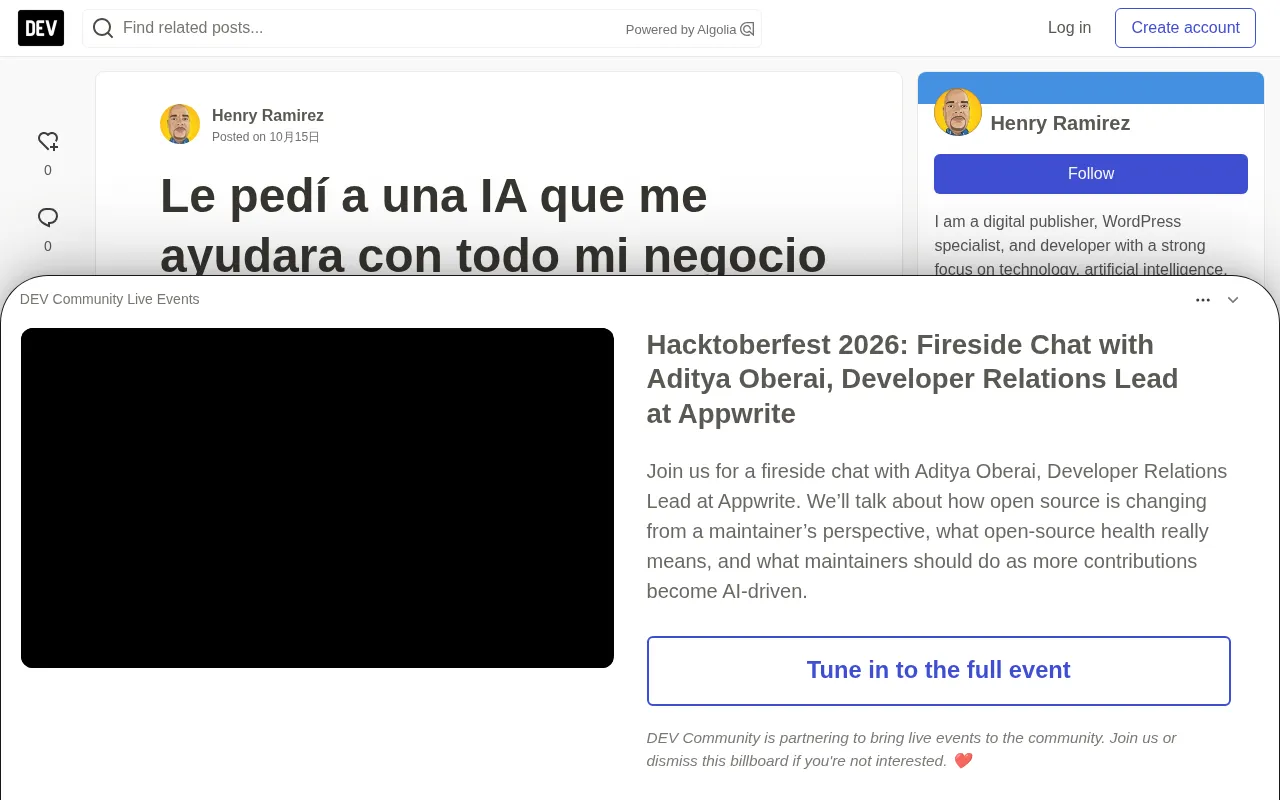Open Henry Ramirez author name in post header
Image resolution: width=1280 pixels, height=800 pixels.
pos(268,116)
